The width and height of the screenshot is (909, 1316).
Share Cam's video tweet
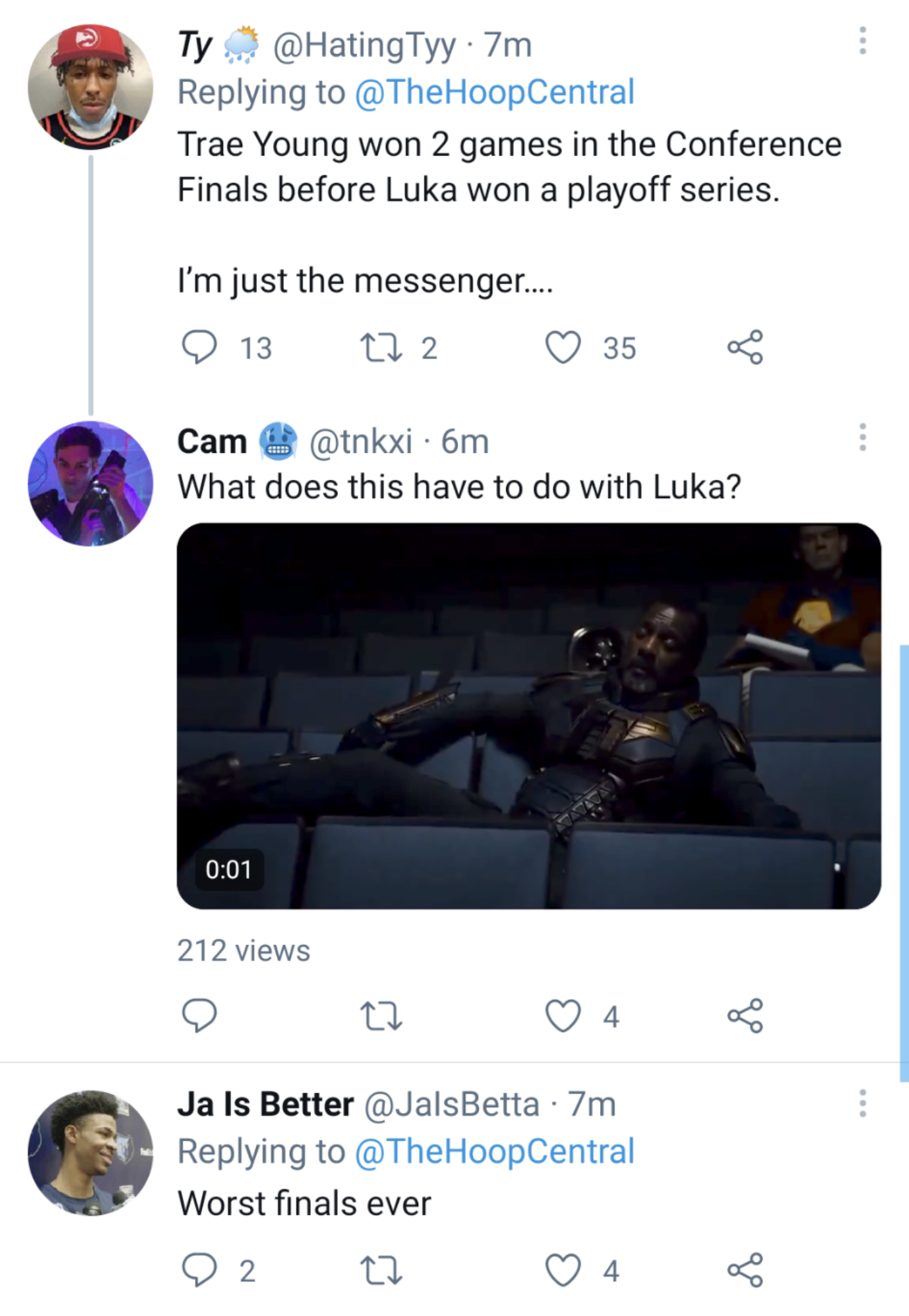(x=745, y=1016)
